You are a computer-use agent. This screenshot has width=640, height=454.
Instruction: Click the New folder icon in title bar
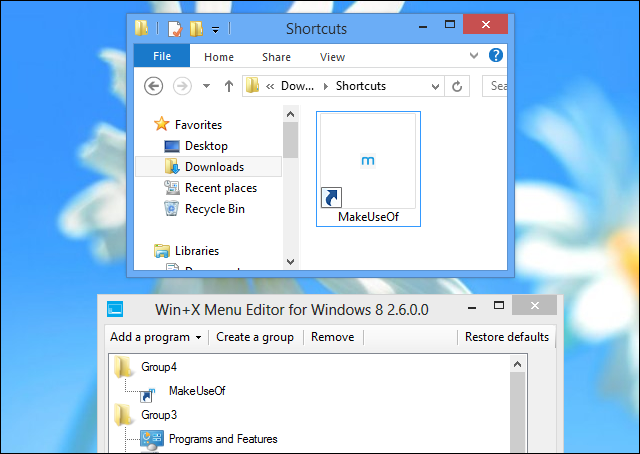[x=196, y=29]
